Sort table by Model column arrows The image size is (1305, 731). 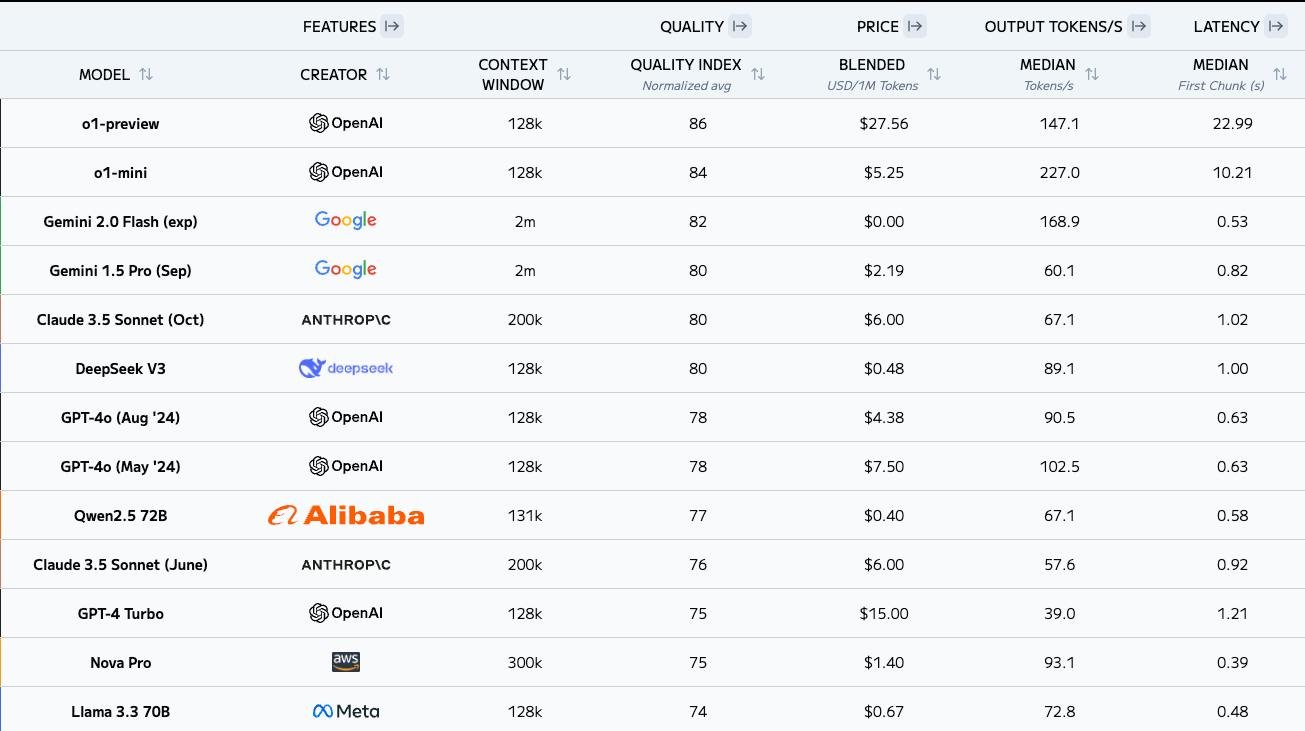tap(146, 74)
